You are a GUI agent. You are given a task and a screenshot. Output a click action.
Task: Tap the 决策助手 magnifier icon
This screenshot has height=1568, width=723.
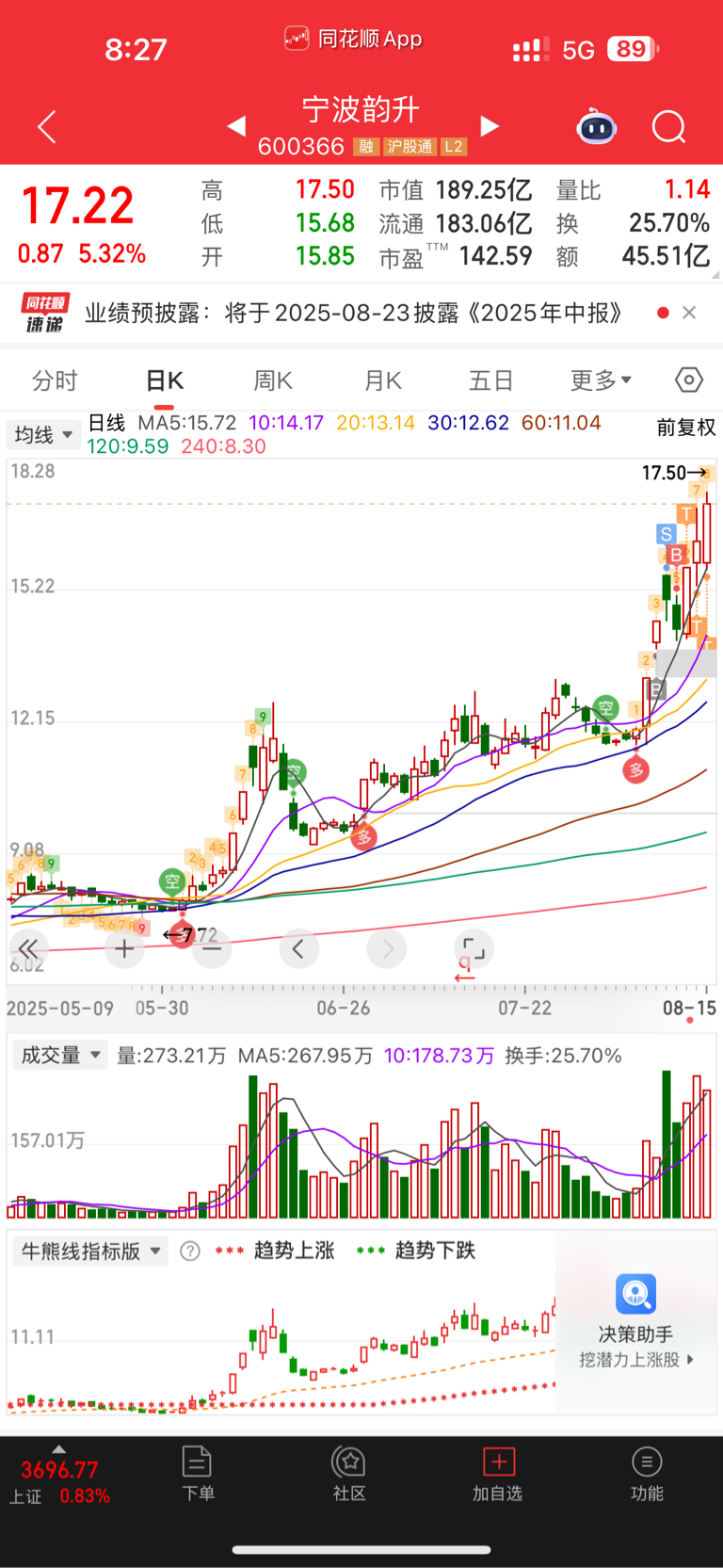pos(636,1293)
